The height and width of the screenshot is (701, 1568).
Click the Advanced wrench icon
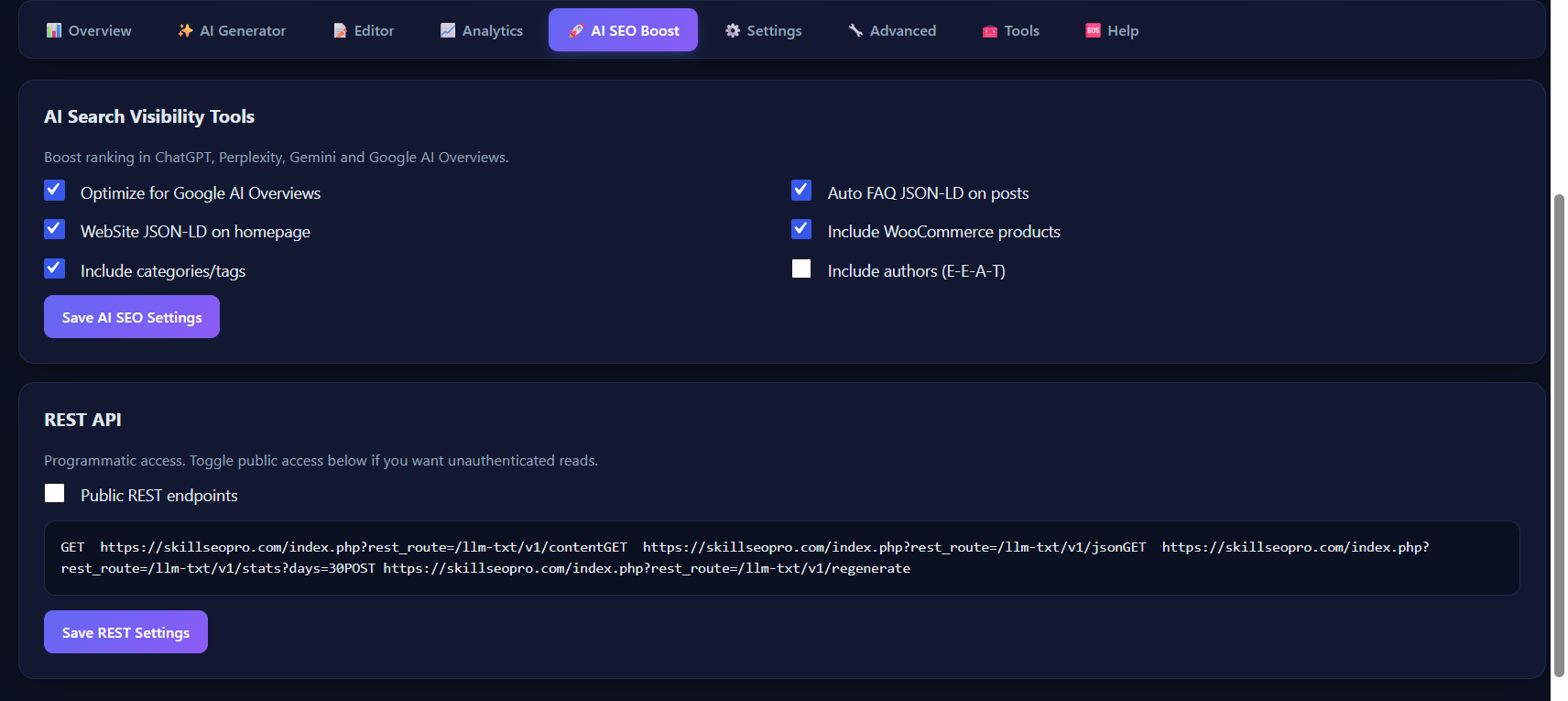click(x=855, y=30)
